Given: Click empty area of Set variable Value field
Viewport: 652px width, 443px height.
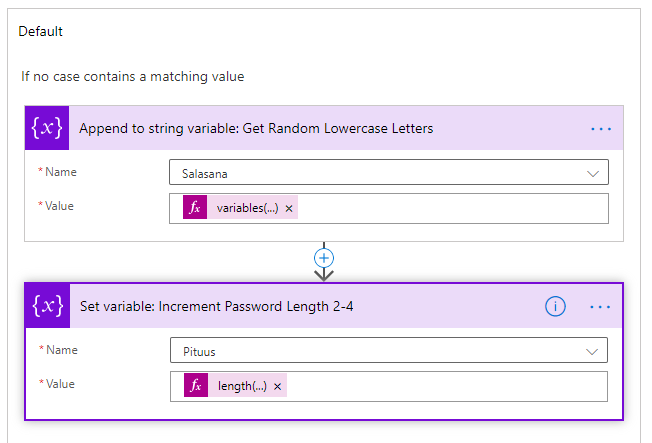Looking at the screenshot, I should (447, 386).
